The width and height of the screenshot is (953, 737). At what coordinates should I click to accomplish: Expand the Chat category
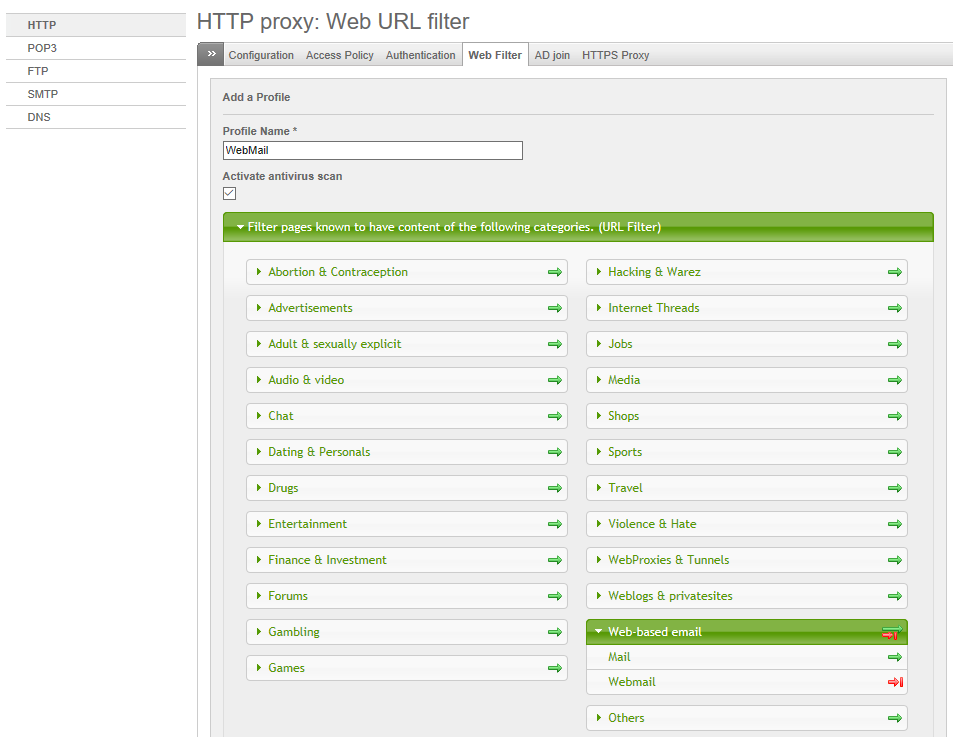click(281, 416)
